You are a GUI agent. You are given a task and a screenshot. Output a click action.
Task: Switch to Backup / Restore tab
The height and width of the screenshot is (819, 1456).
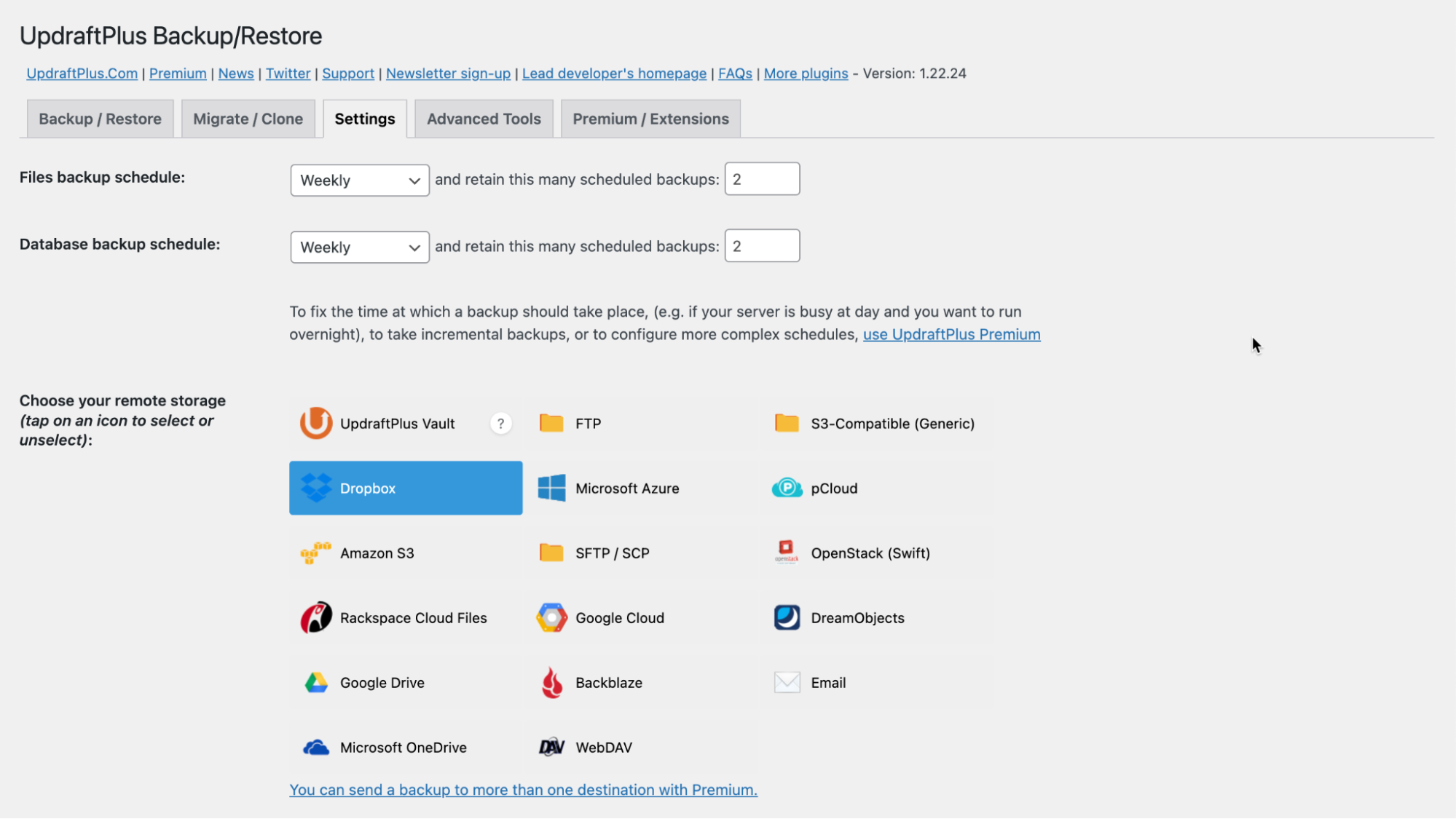[100, 118]
